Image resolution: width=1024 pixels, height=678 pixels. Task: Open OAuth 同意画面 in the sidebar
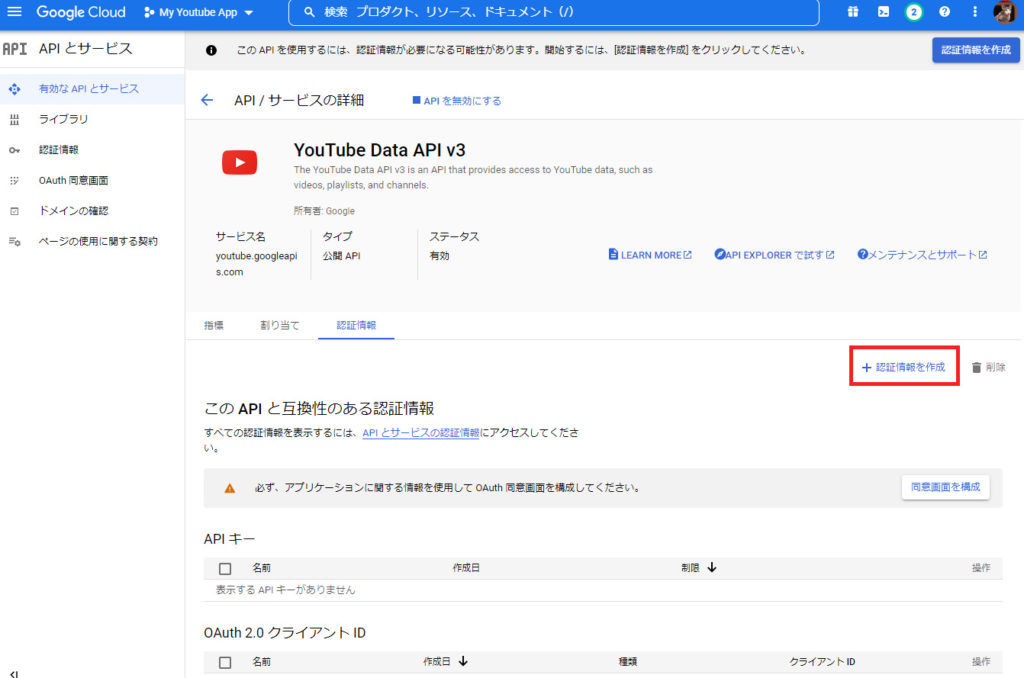(x=73, y=180)
